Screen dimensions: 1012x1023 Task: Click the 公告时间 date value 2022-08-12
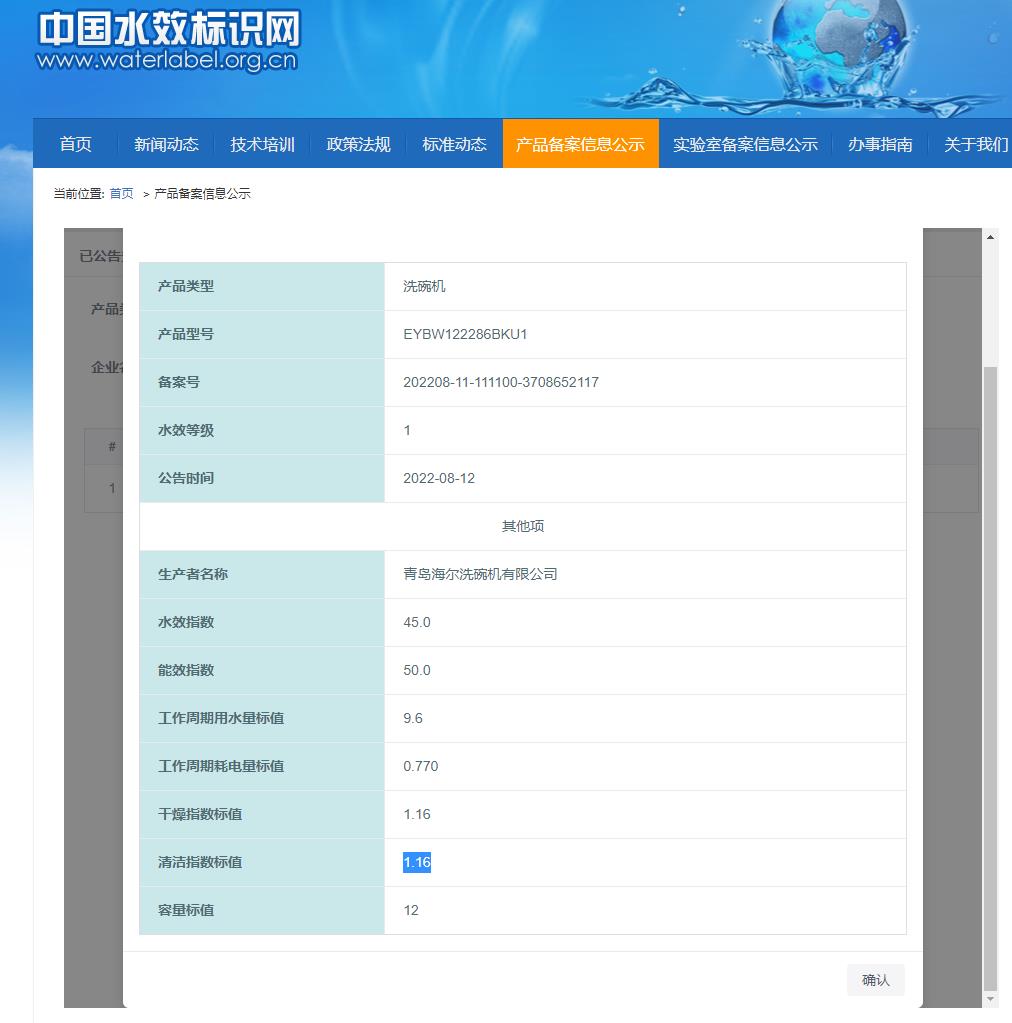click(x=437, y=478)
